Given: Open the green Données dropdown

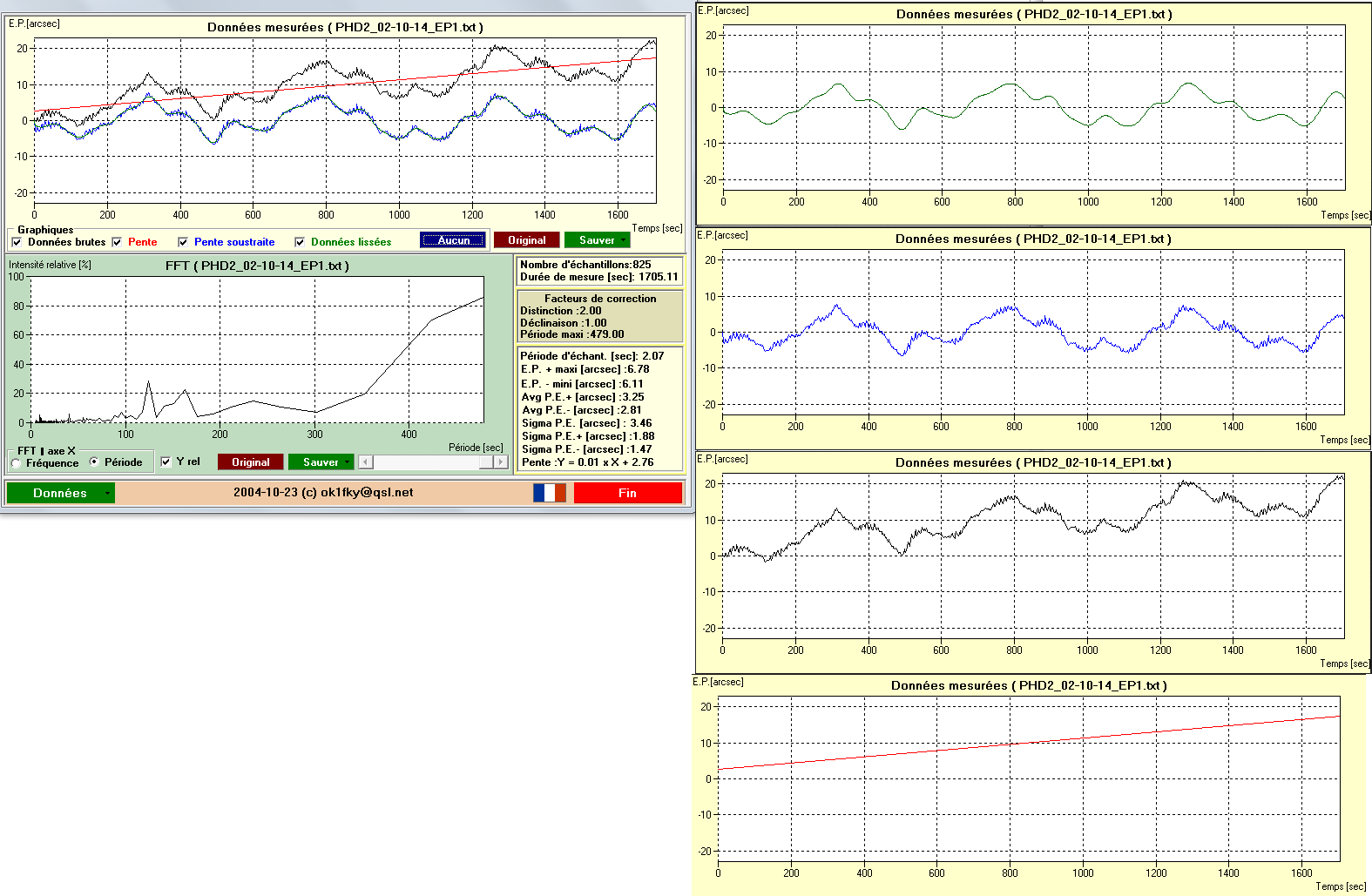Looking at the screenshot, I should pyautogui.click(x=60, y=493).
